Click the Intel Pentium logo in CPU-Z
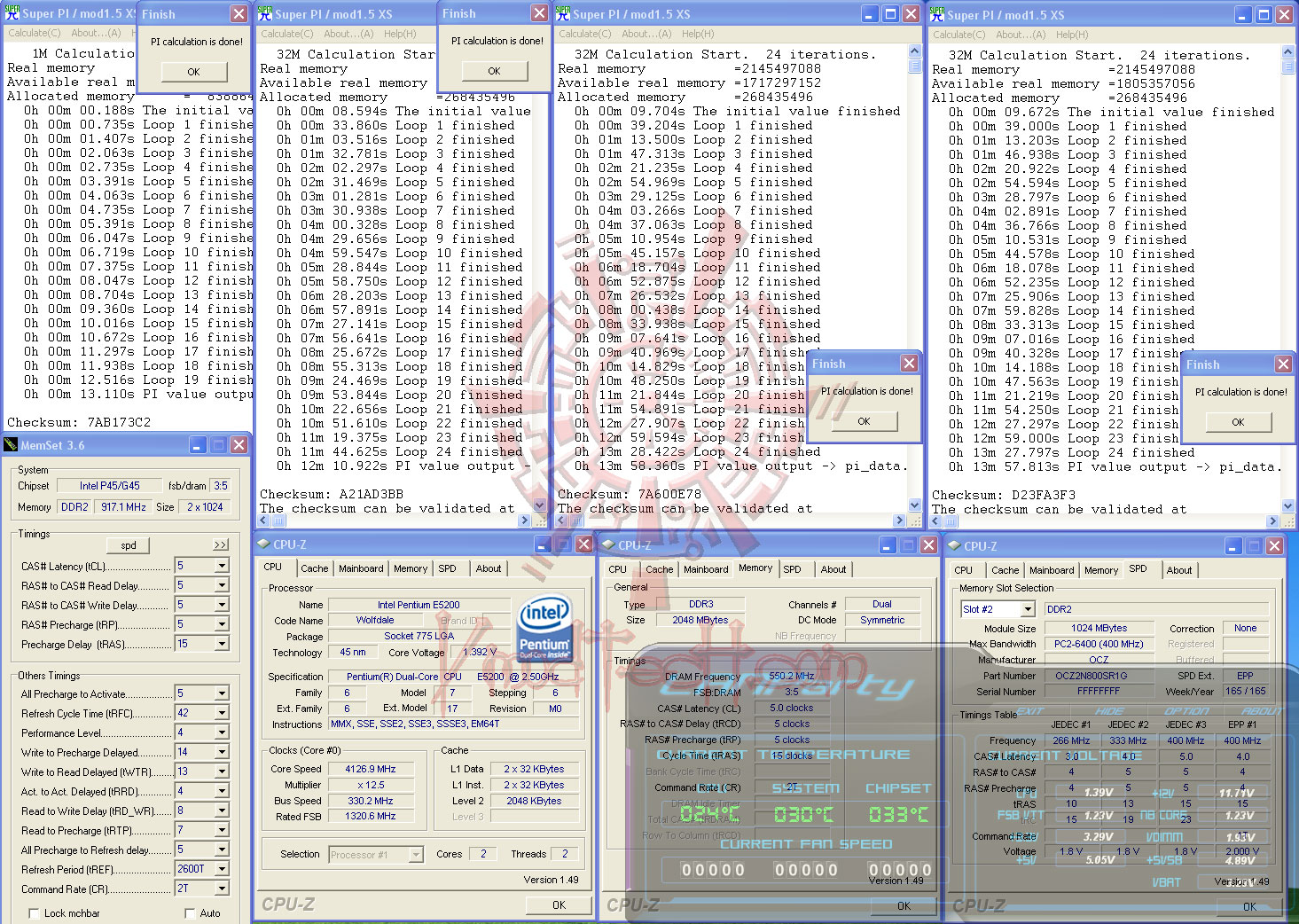The width and height of the screenshot is (1299, 924). point(544,629)
